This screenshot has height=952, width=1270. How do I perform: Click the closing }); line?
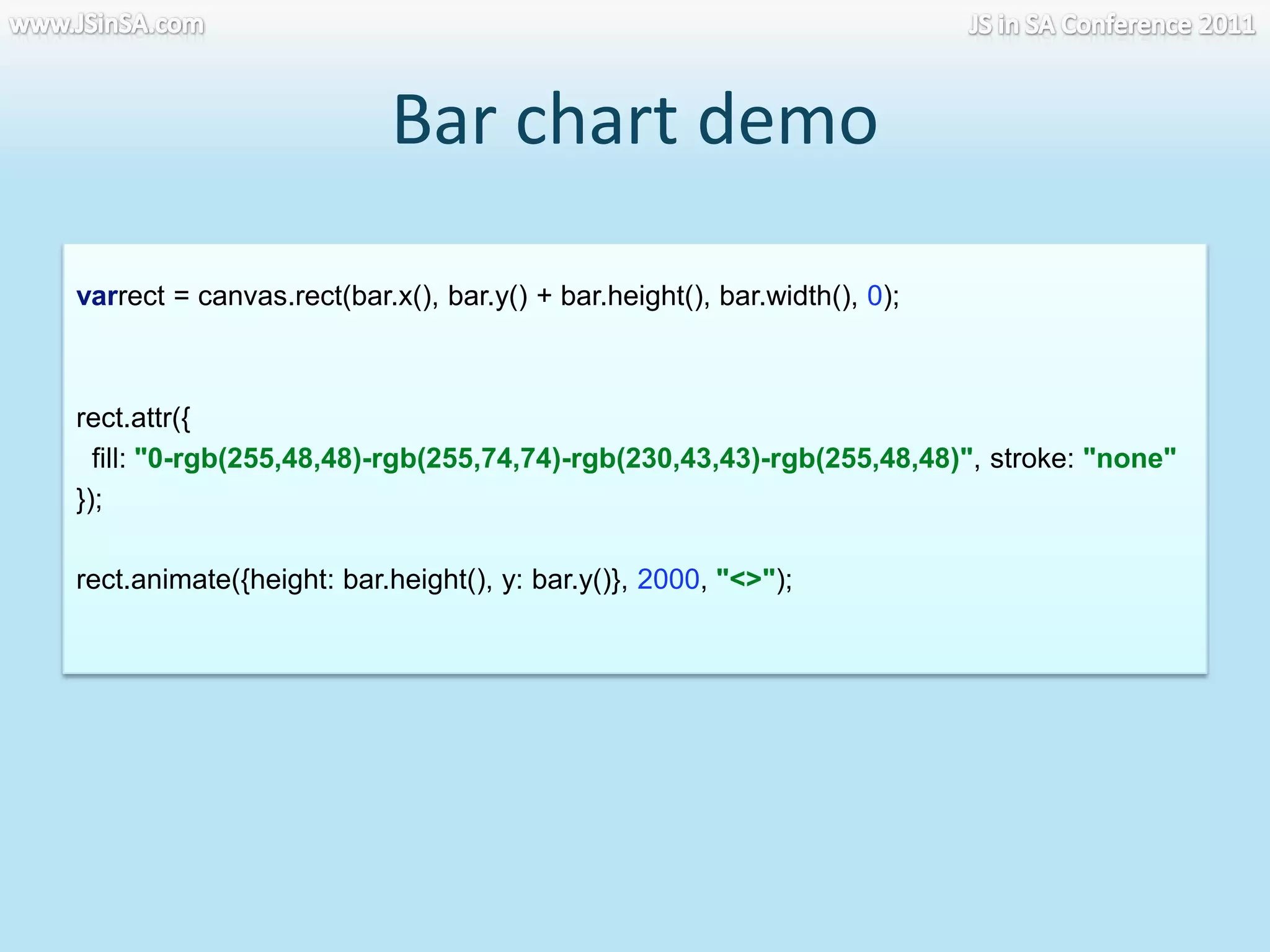pyautogui.click(x=89, y=500)
